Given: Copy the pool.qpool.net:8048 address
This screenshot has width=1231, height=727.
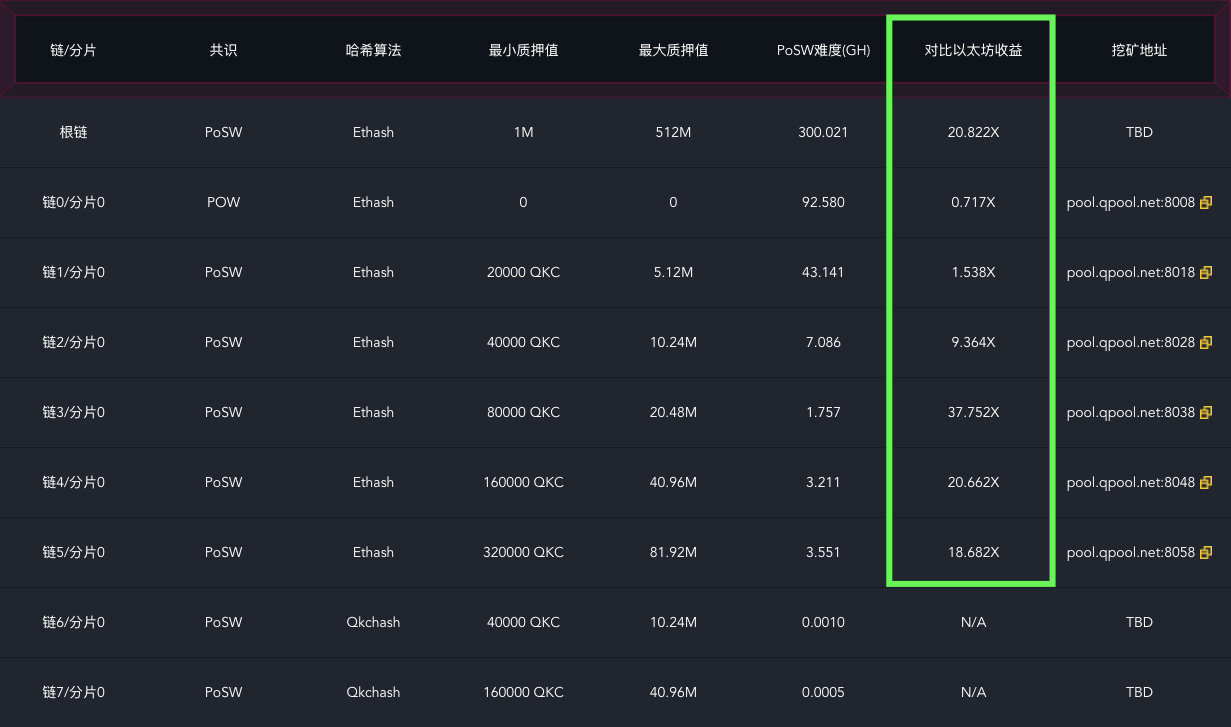Looking at the screenshot, I should (x=1205, y=482).
